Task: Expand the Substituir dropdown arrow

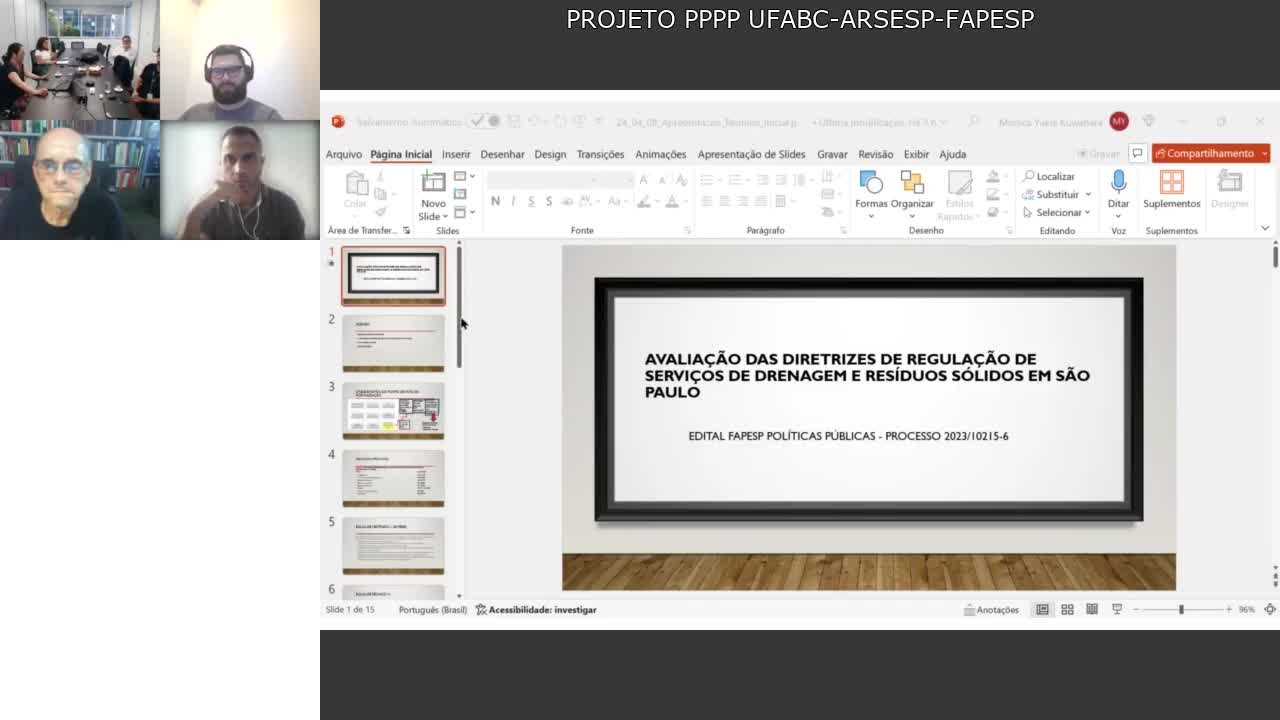Action: tap(1088, 194)
